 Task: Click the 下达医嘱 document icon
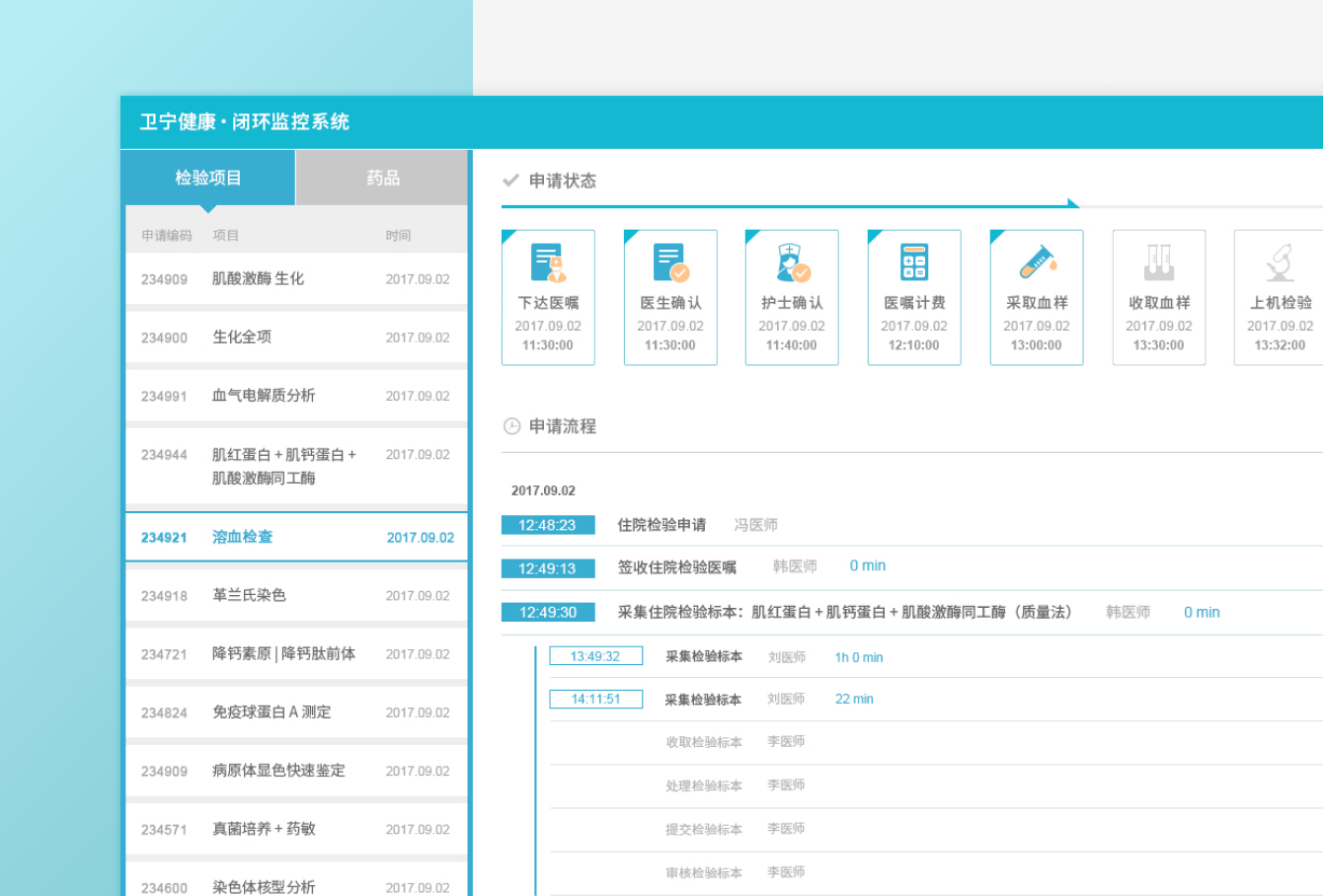(x=548, y=263)
